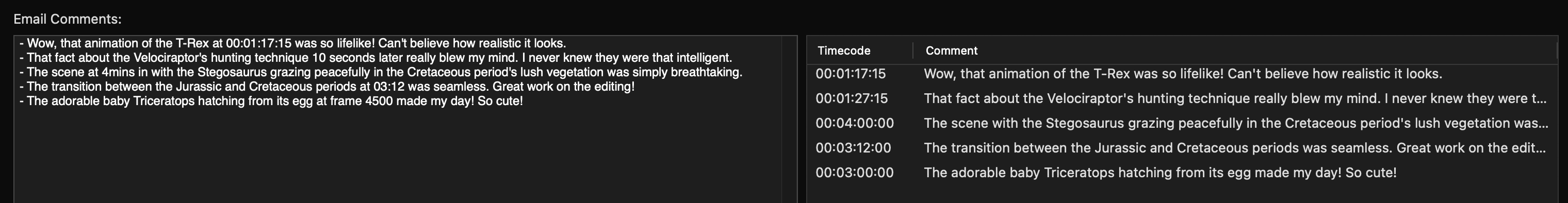The height and width of the screenshot is (203, 1568).
Task: Click the divider between Timecode and Comment headers
Action: (913, 50)
